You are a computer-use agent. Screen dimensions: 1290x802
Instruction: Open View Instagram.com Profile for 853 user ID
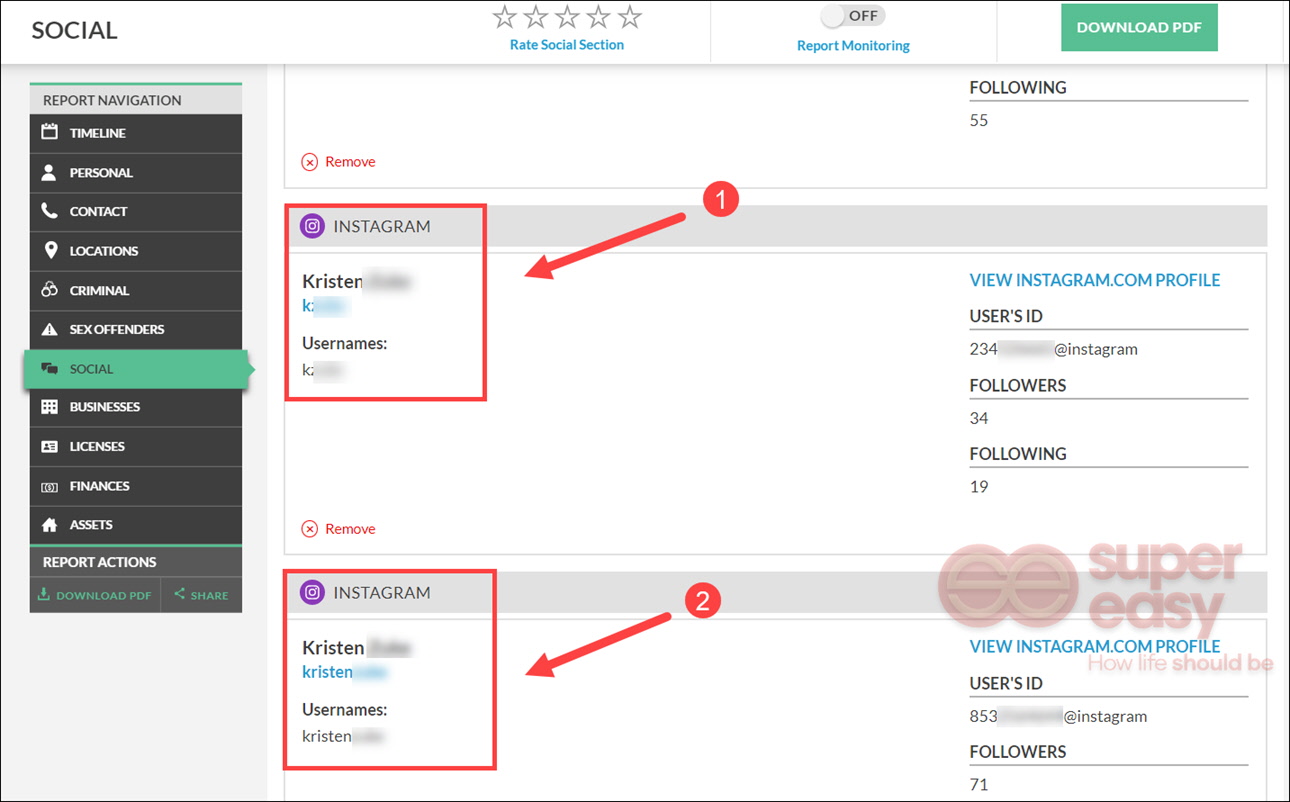pyautogui.click(x=1095, y=646)
